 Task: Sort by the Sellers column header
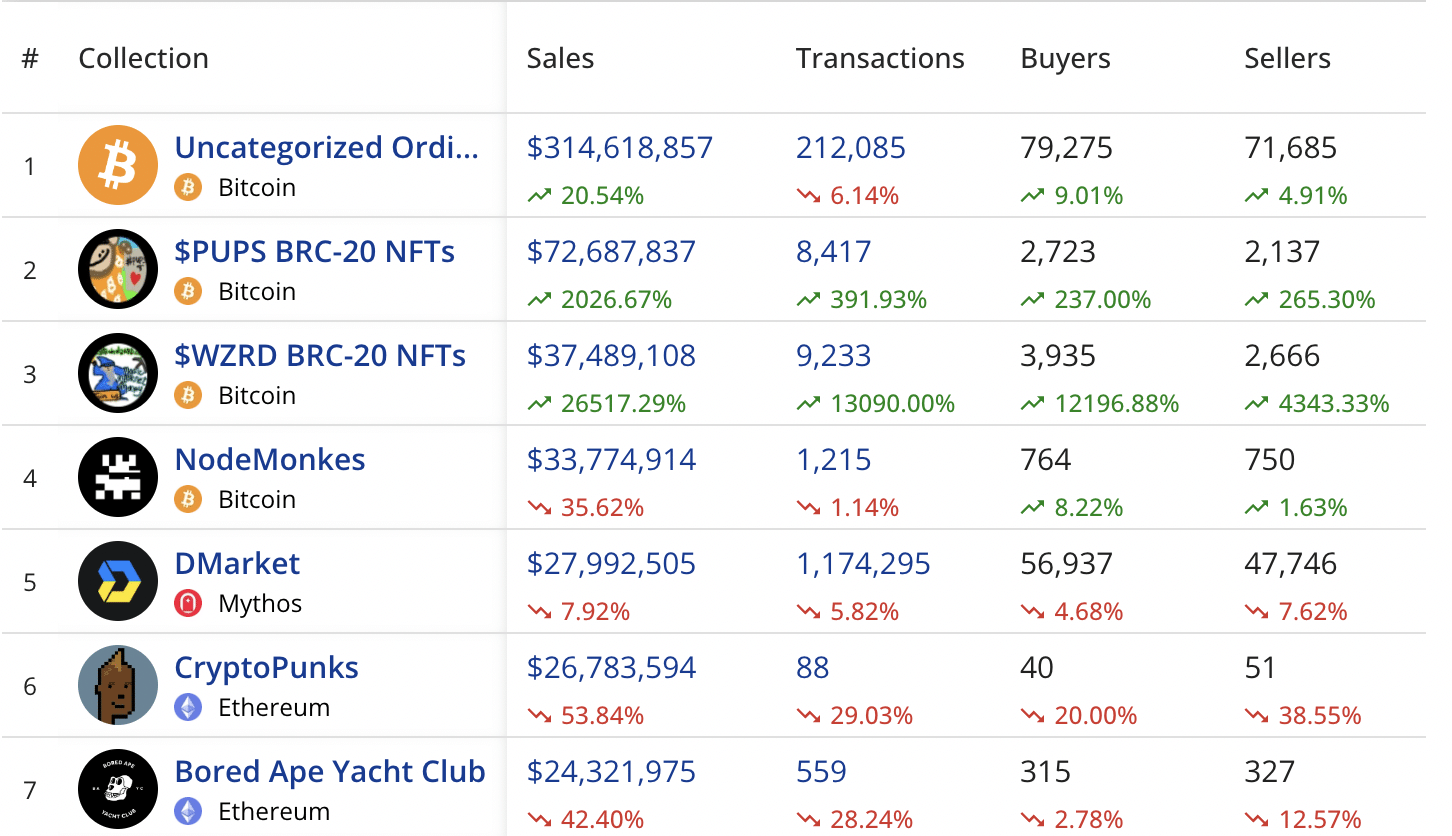pyautogui.click(x=1287, y=59)
